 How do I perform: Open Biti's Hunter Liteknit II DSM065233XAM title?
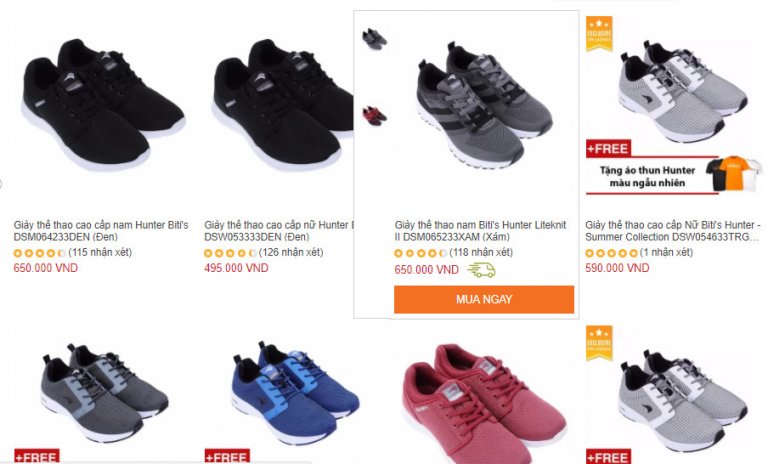point(480,231)
